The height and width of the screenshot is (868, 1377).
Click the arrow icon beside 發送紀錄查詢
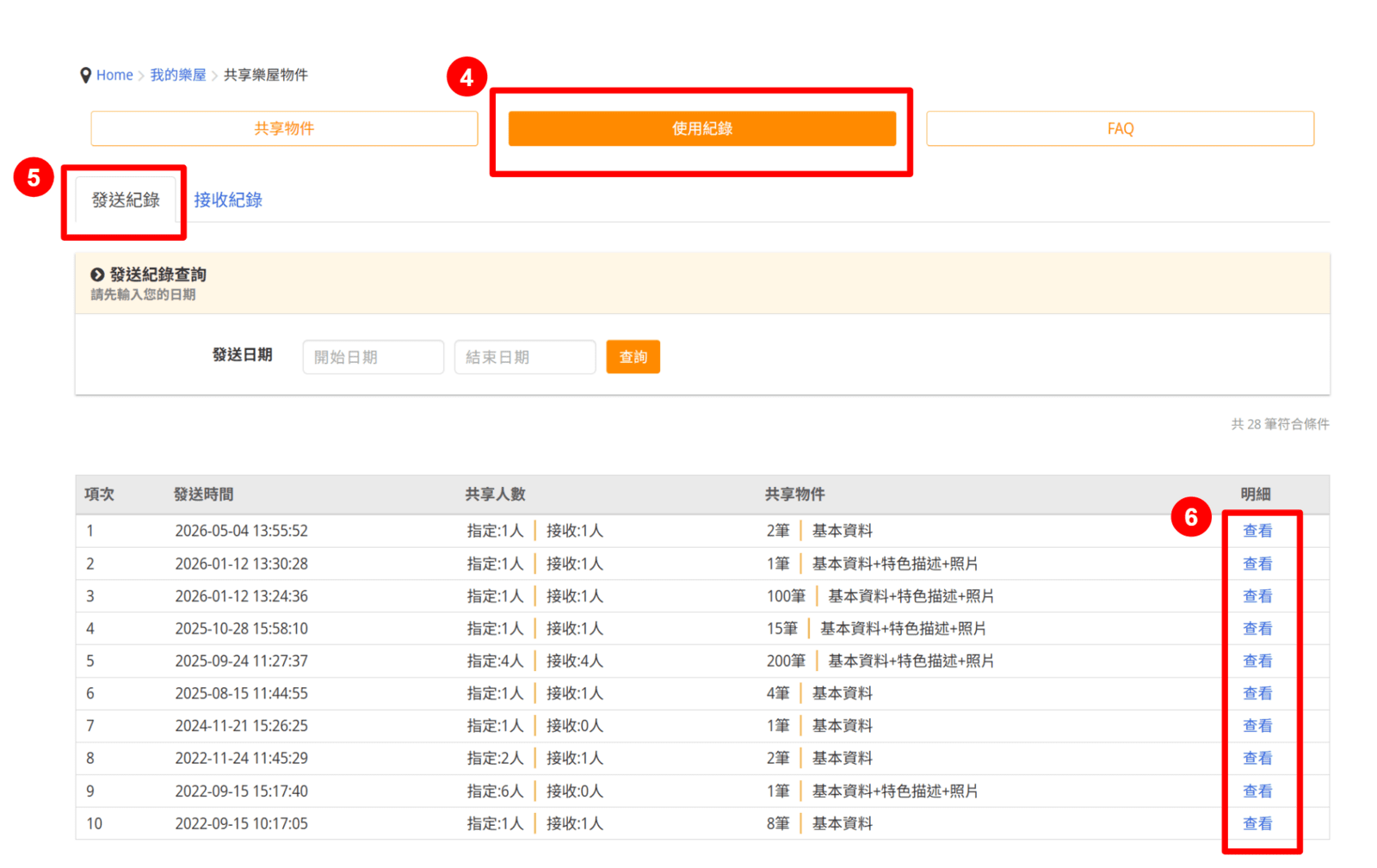[97, 274]
